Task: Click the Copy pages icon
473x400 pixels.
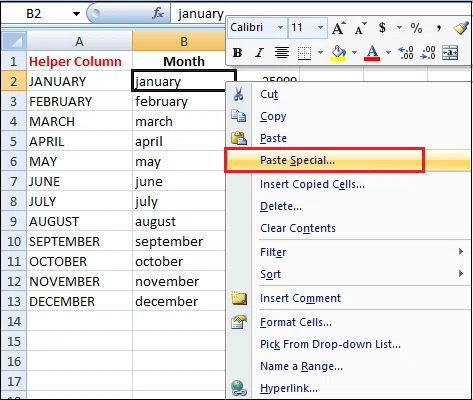Action: (239, 116)
